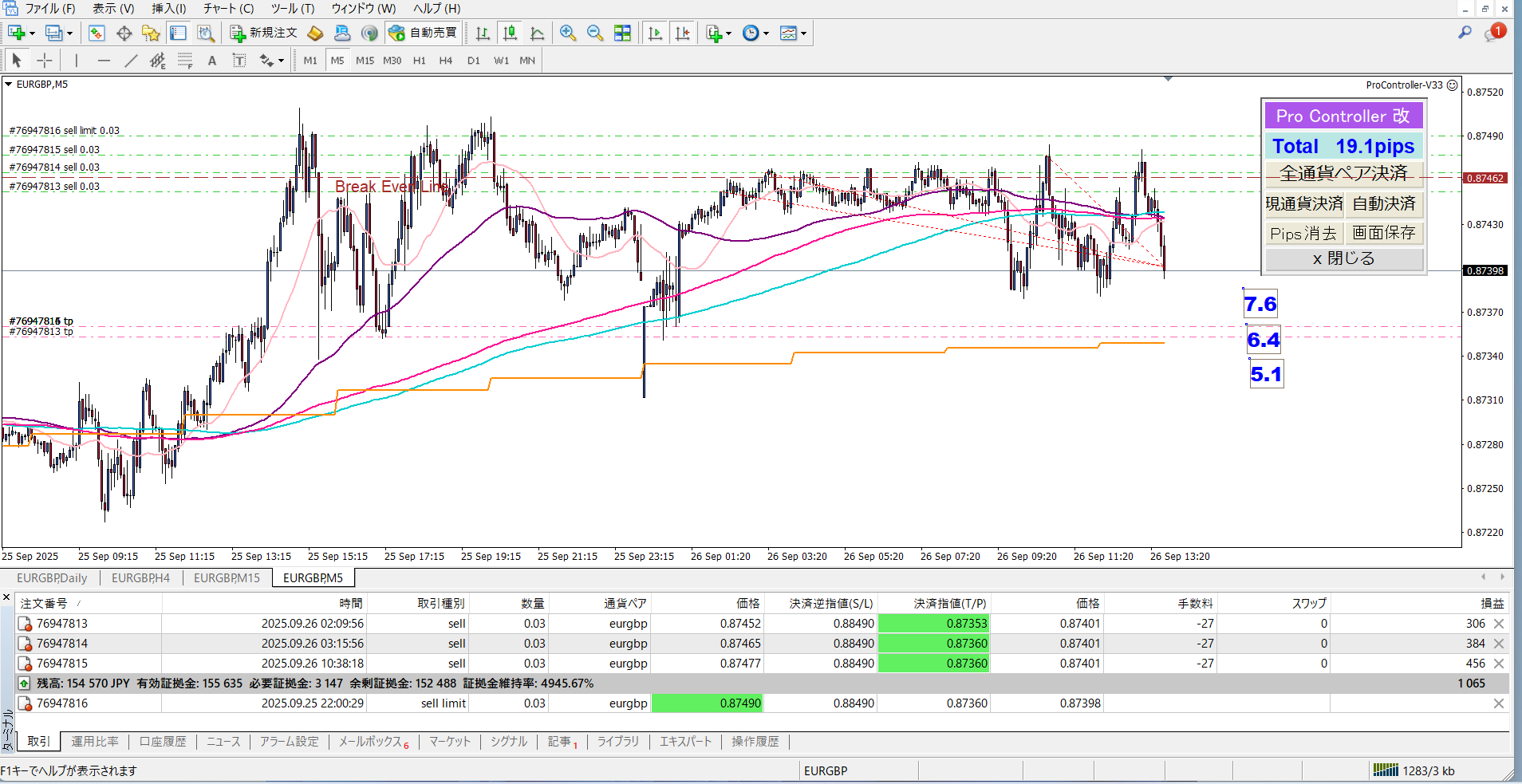Select the crosshair cursor tool
The width and height of the screenshot is (1522, 784).
[45, 61]
